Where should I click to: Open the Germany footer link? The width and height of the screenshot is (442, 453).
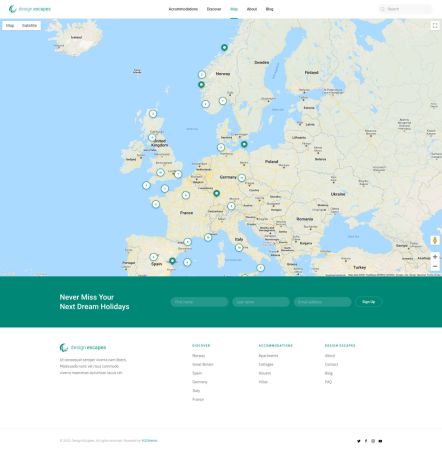200,382
